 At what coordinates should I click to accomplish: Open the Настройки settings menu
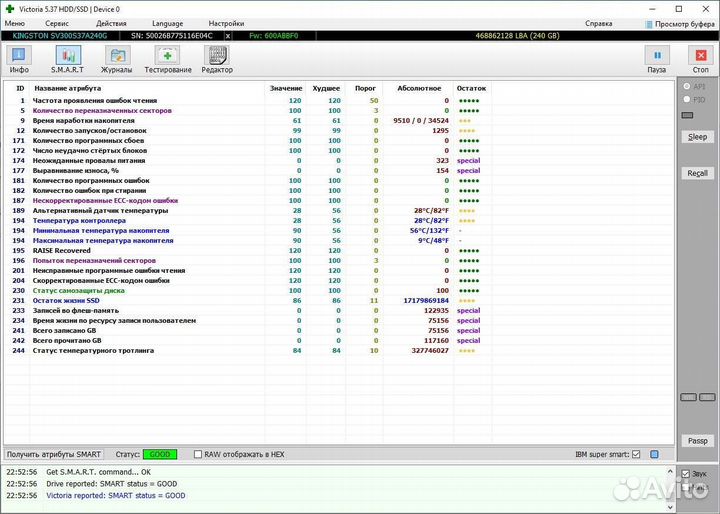click(x=225, y=22)
